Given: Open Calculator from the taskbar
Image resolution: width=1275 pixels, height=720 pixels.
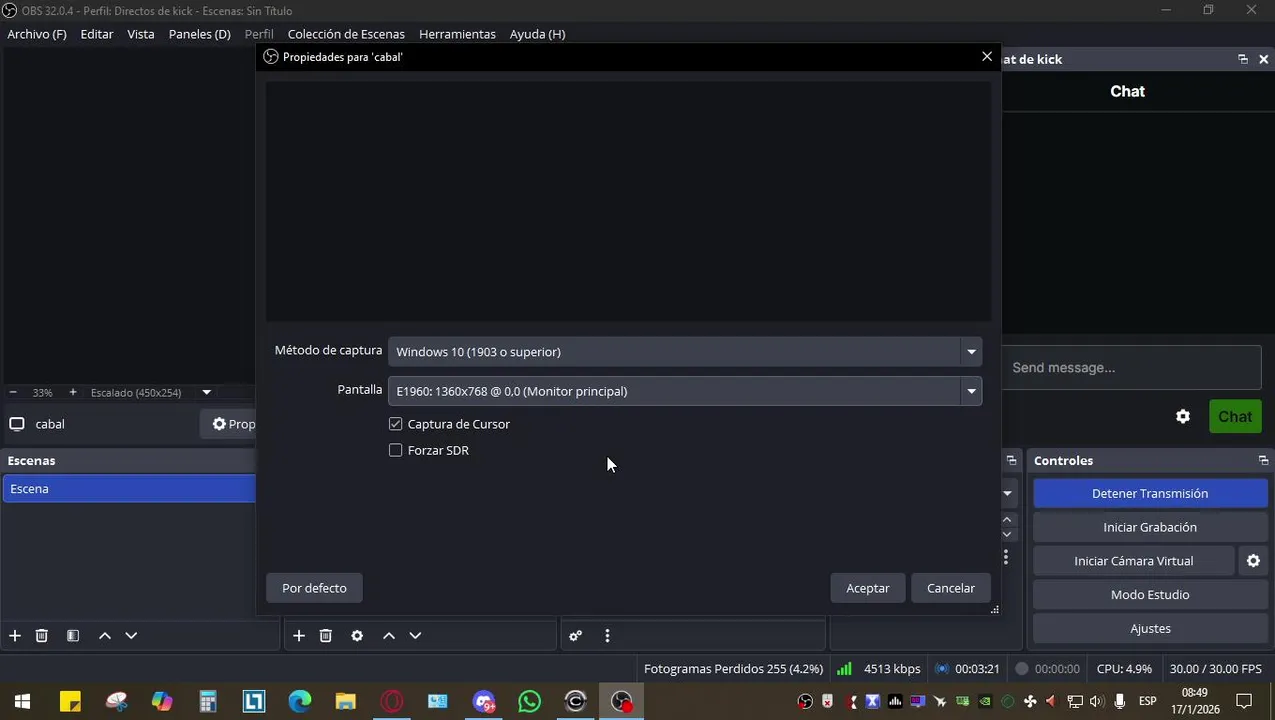Looking at the screenshot, I should (x=207, y=701).
